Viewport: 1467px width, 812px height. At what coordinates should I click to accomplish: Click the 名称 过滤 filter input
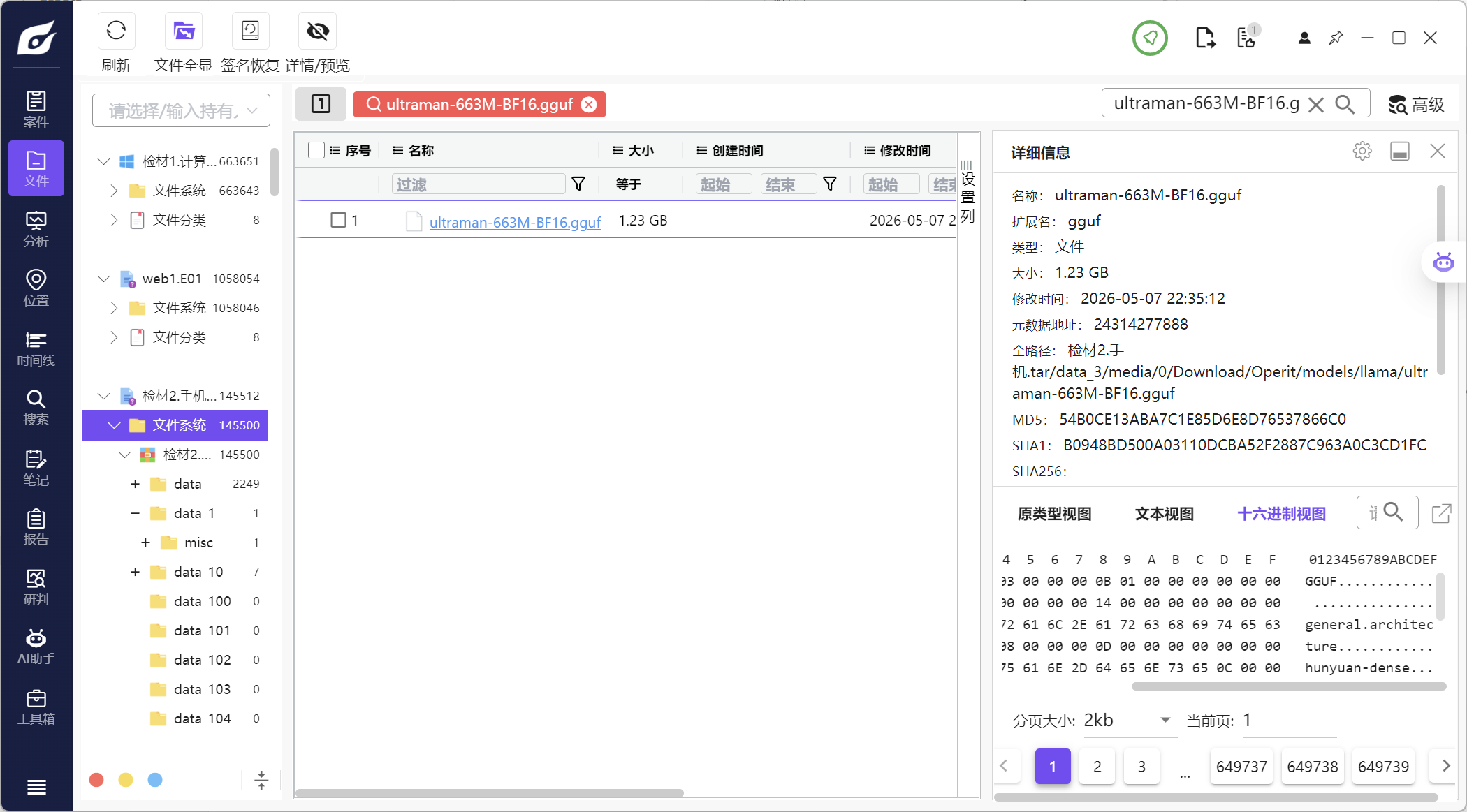[479, 184]
